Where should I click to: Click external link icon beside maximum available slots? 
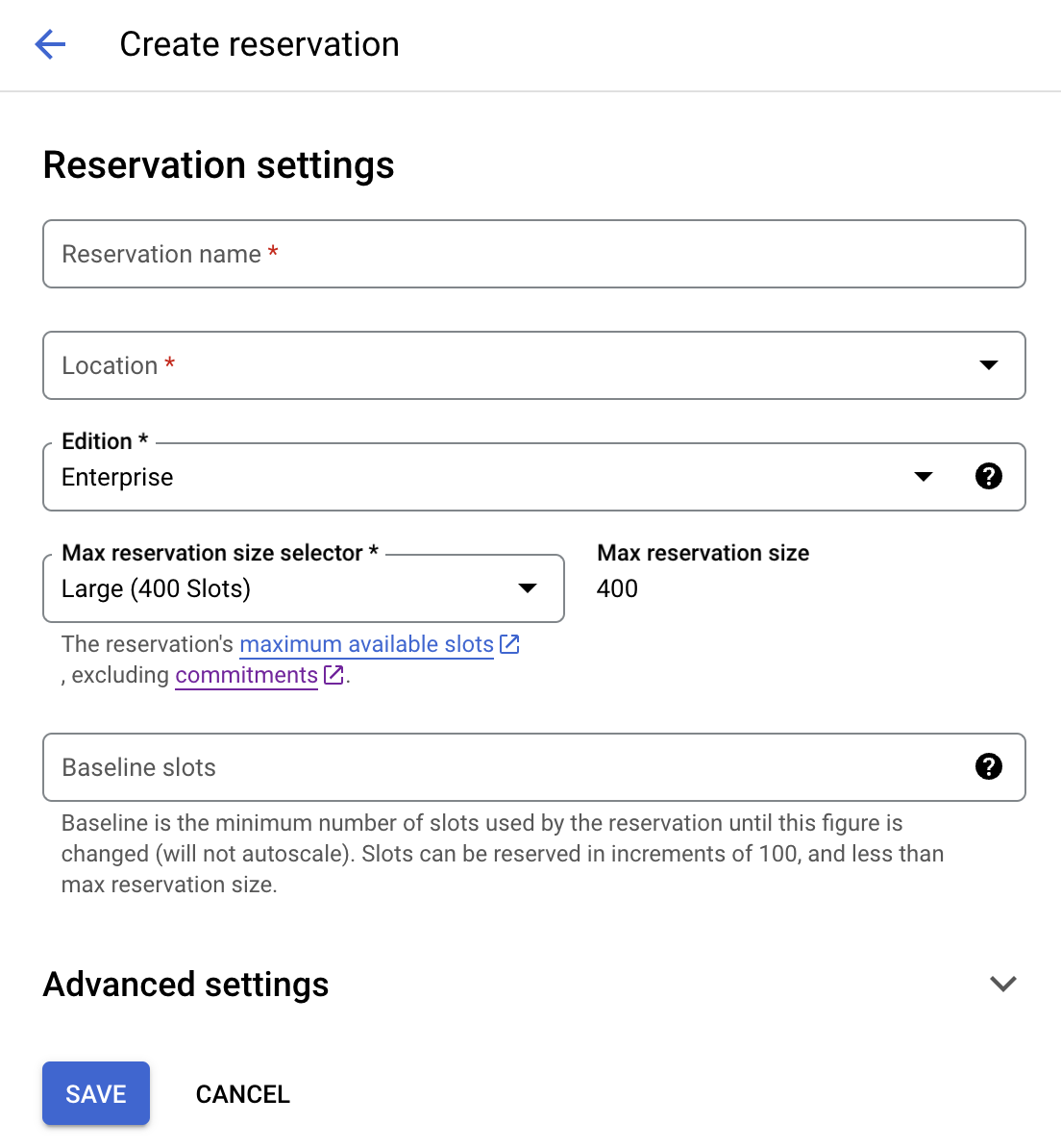coord(509,644)
